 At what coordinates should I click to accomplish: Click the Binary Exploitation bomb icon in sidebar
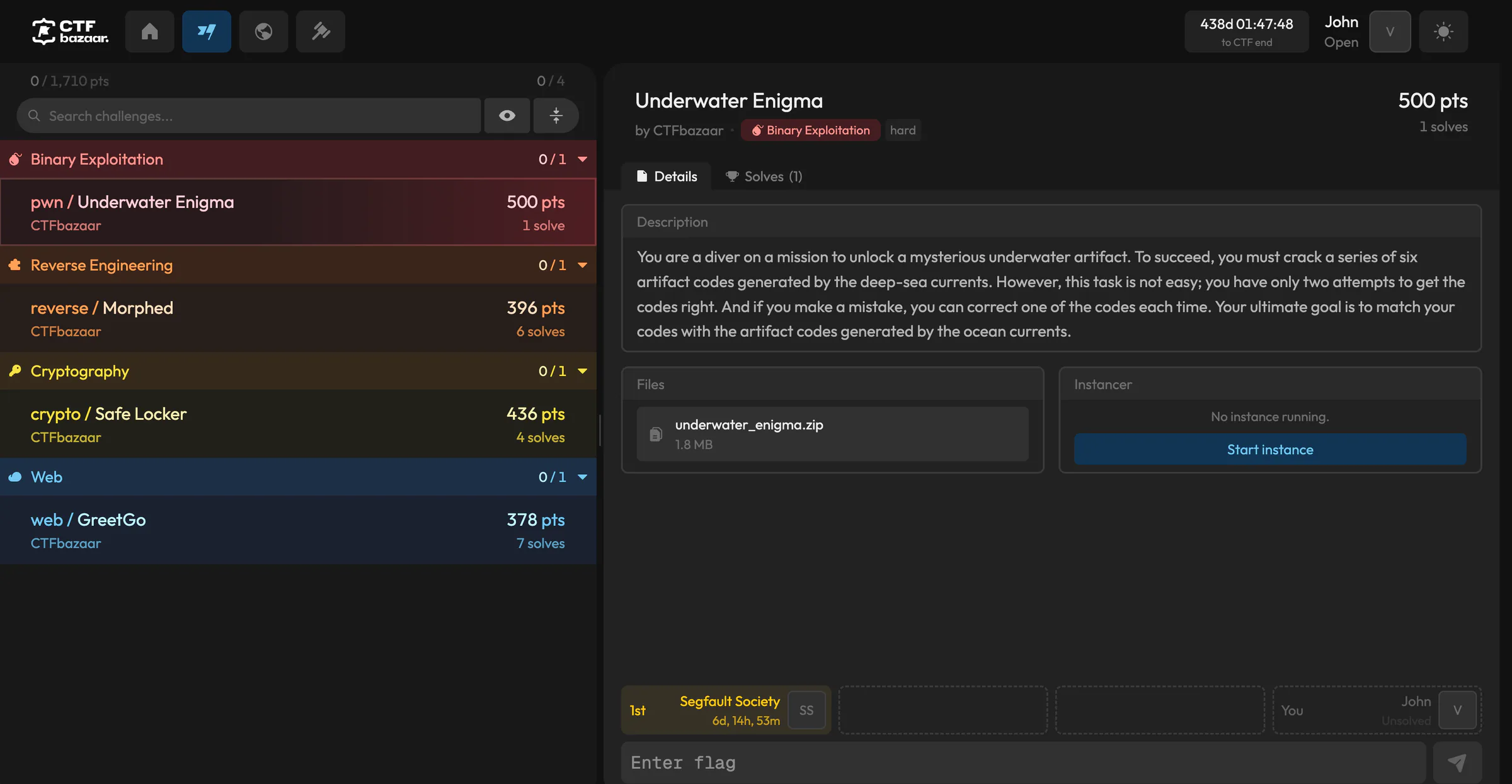[x=15, y=159]
